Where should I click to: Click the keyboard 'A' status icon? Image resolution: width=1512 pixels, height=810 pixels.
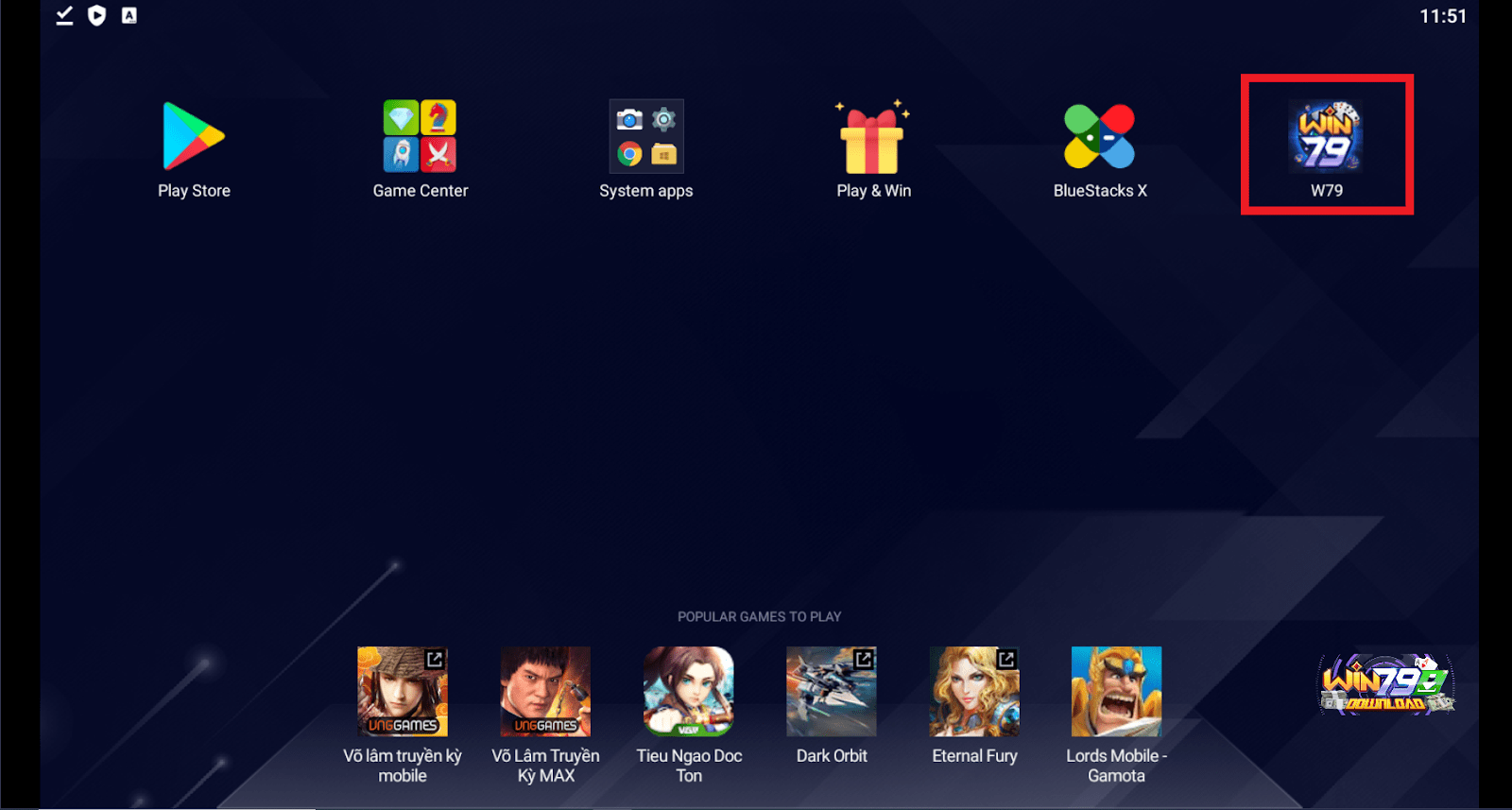point(129,16)
